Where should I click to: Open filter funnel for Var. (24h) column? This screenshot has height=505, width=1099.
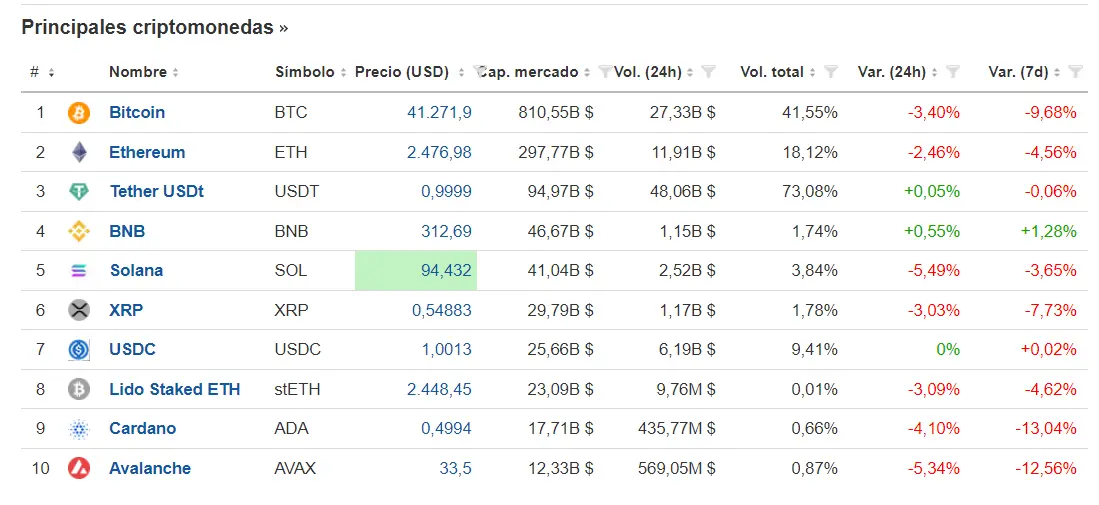click(x=953, y=71)
